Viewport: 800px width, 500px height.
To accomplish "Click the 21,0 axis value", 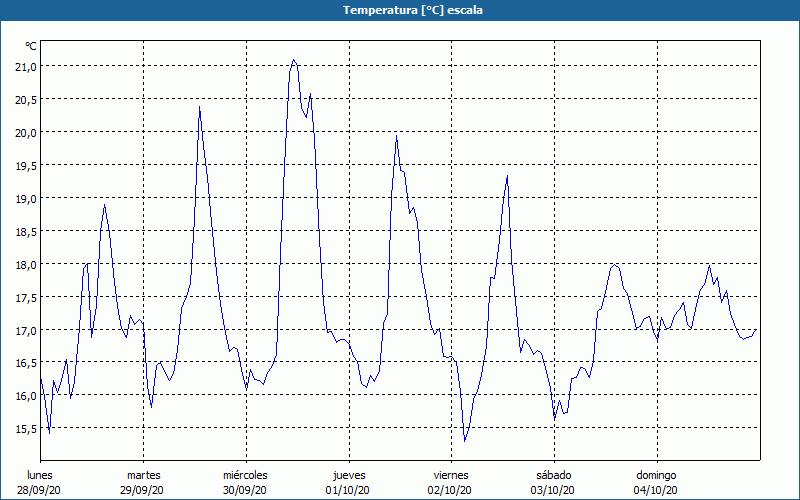I will [x=26, y=67].
